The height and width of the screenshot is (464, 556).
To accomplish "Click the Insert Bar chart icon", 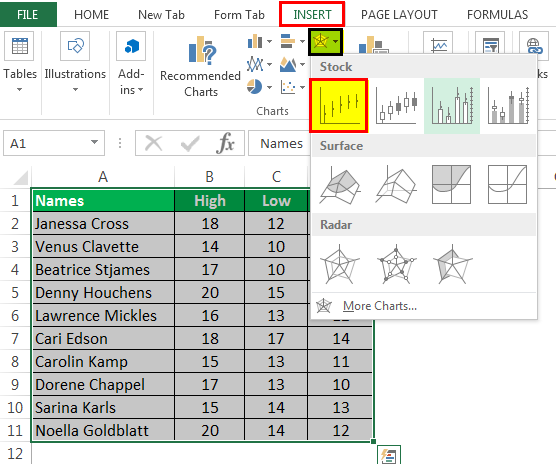I will (288, 41).
